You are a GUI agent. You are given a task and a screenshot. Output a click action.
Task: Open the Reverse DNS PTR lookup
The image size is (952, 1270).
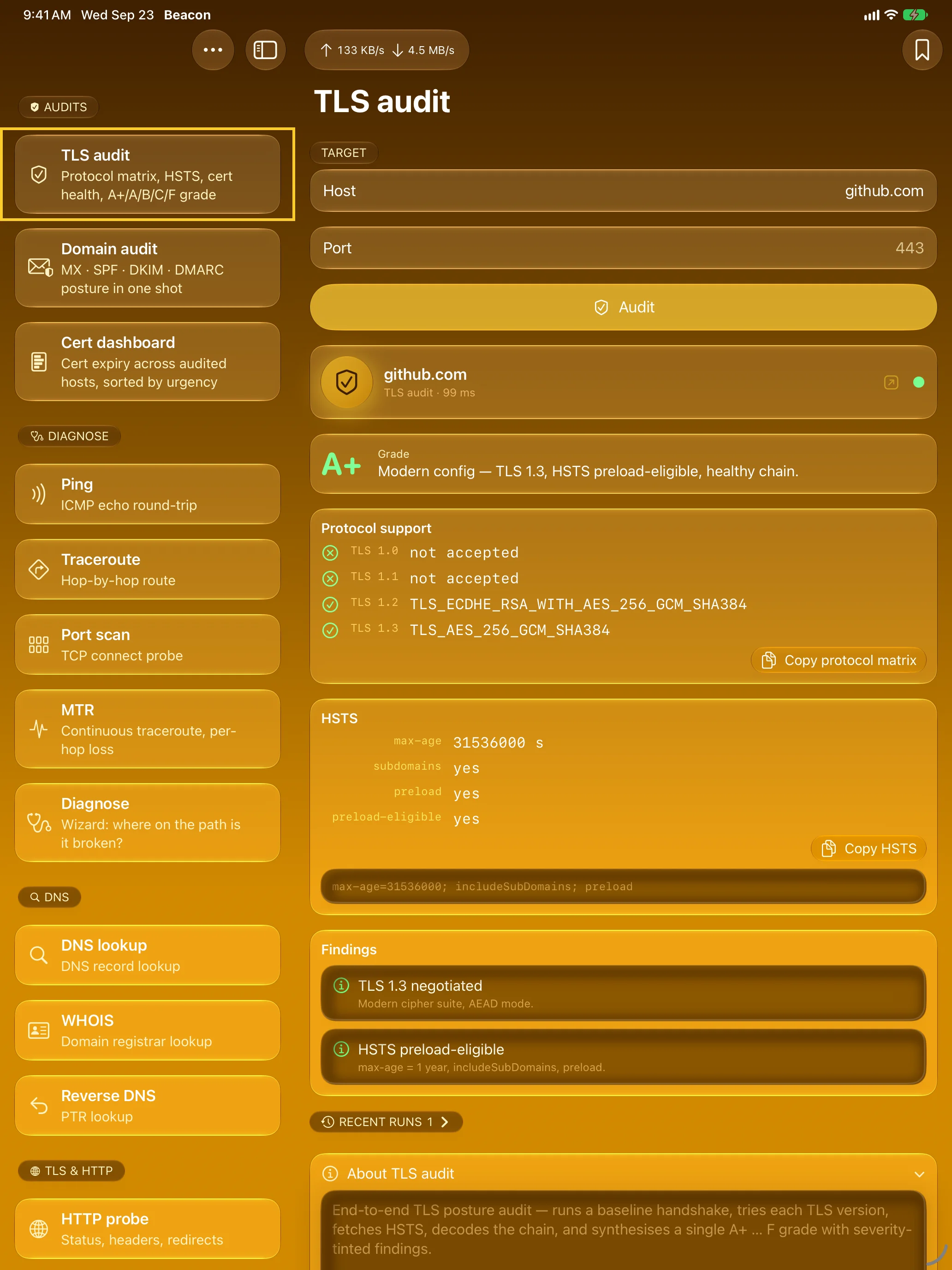point(148,1105)
